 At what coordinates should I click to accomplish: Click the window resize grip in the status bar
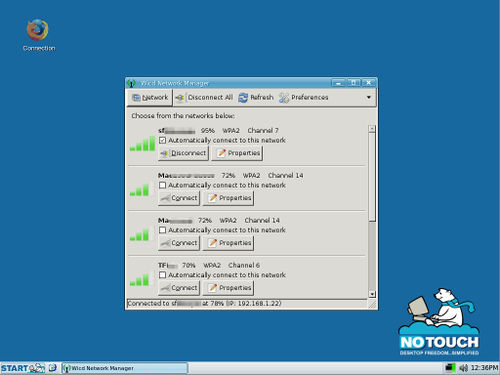click(372, 304)
